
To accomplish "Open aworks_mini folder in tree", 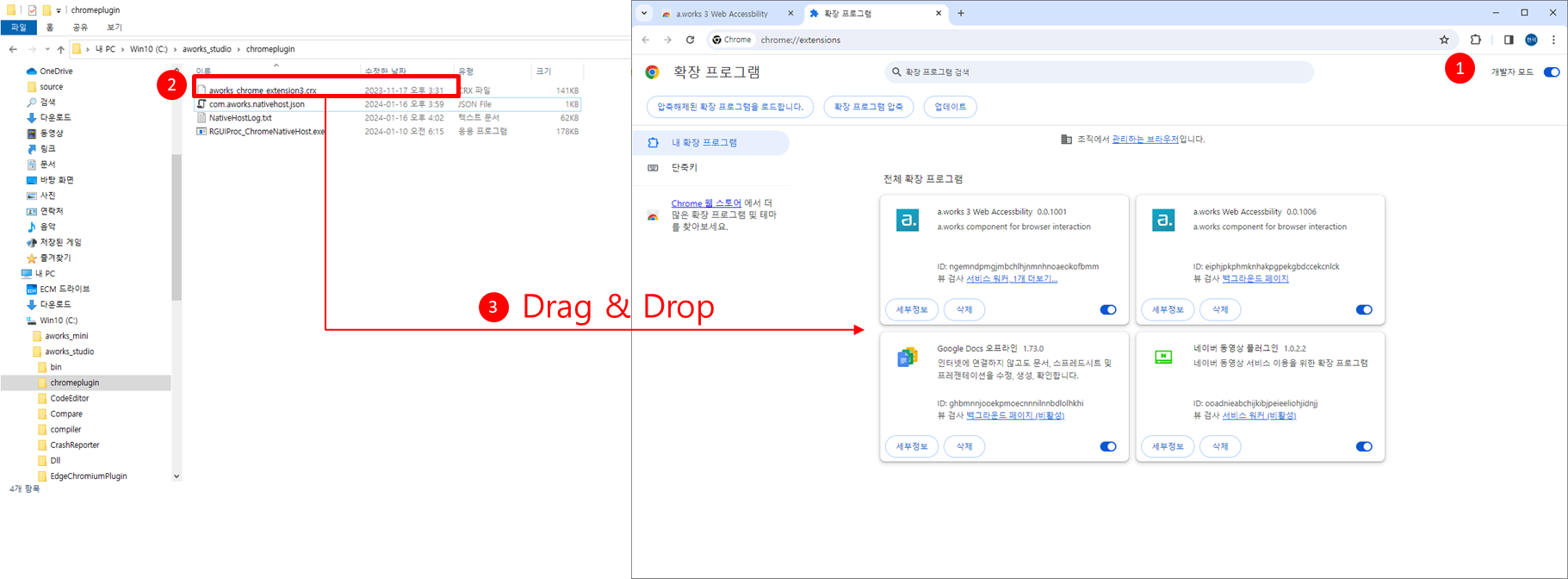I will [x=66, y=336].
